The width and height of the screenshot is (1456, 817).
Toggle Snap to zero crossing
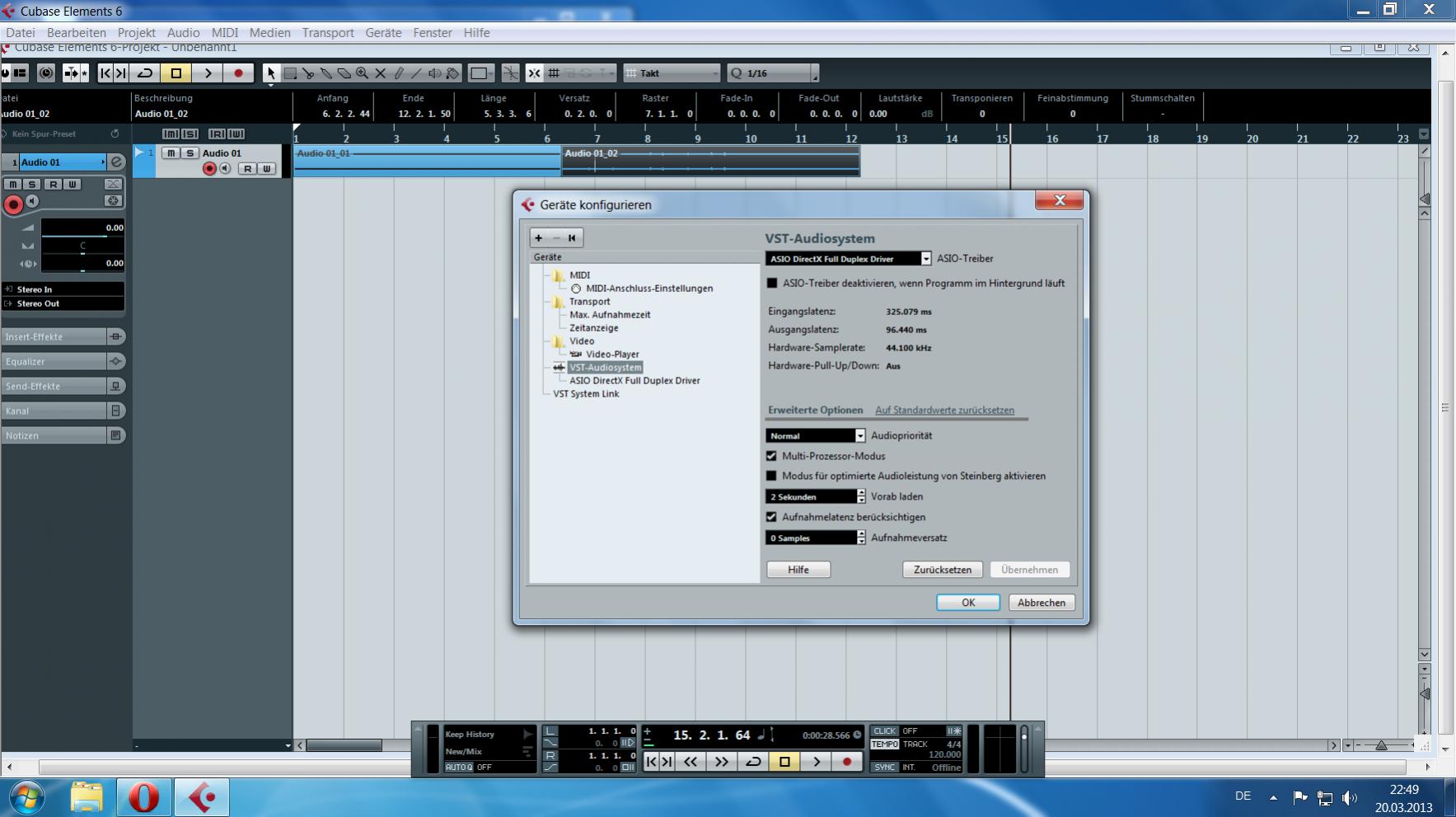[511, 73]
